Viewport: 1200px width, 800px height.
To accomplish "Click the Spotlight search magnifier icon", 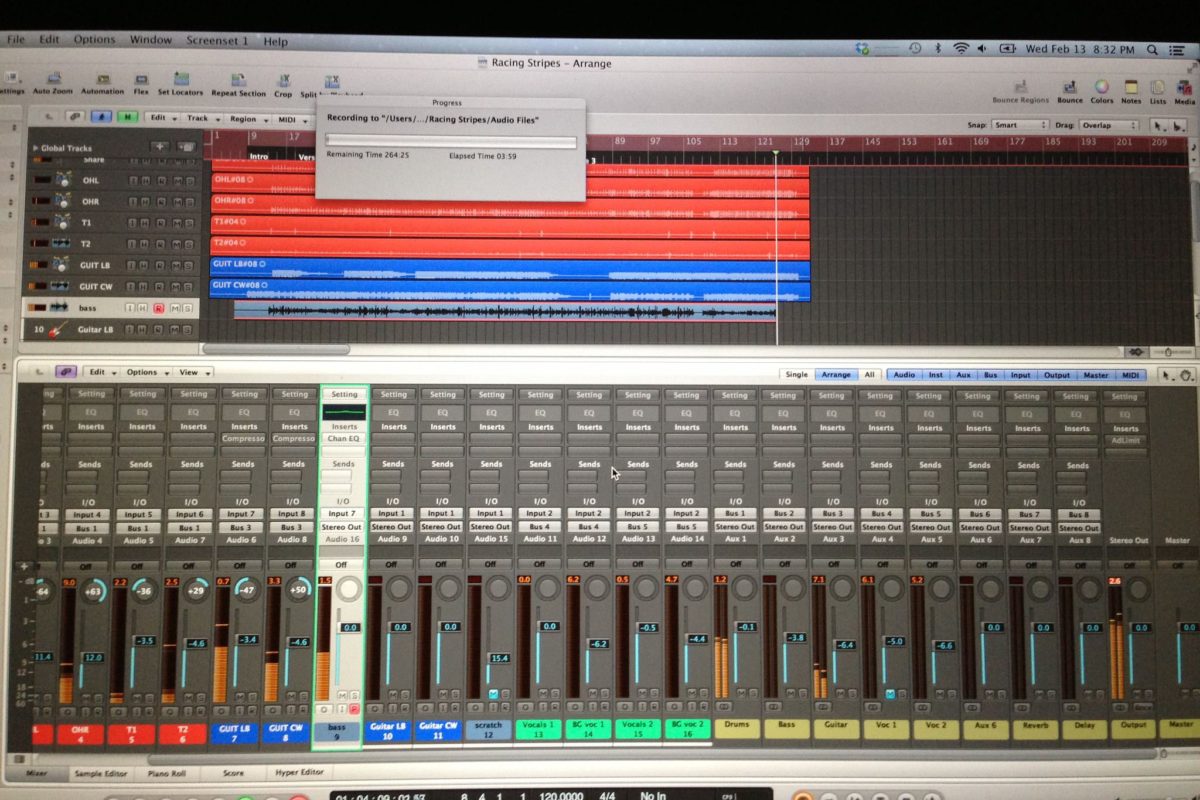I will [1153, 49].
